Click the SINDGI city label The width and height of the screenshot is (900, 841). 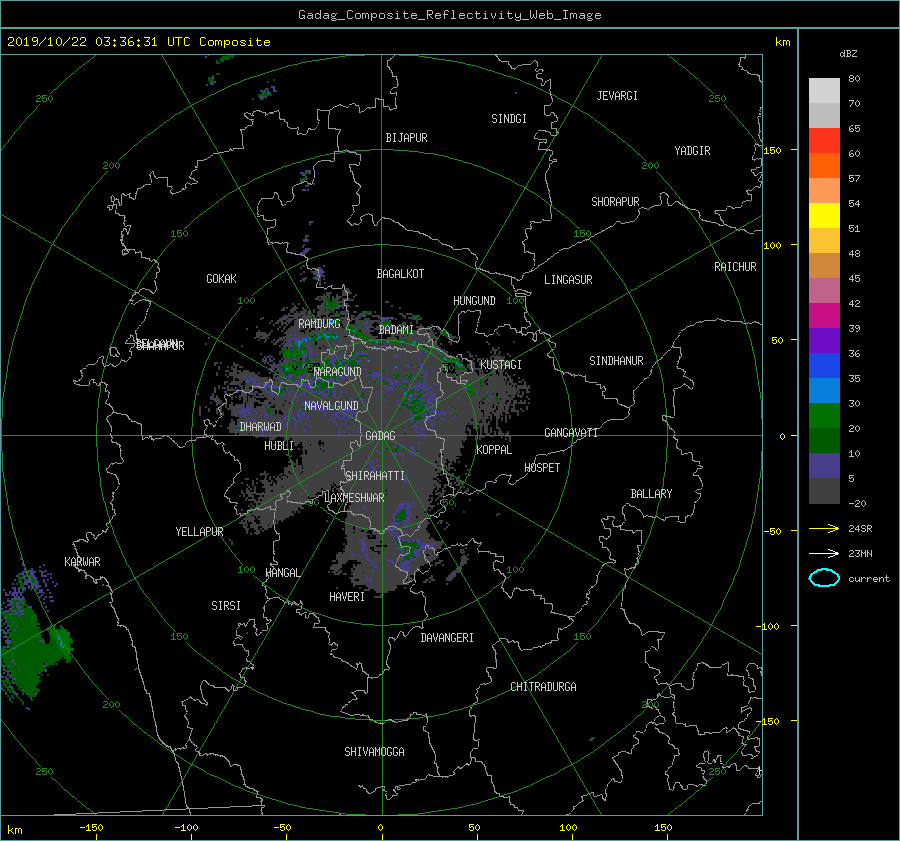pyautogui.click(x=509, y=119)
